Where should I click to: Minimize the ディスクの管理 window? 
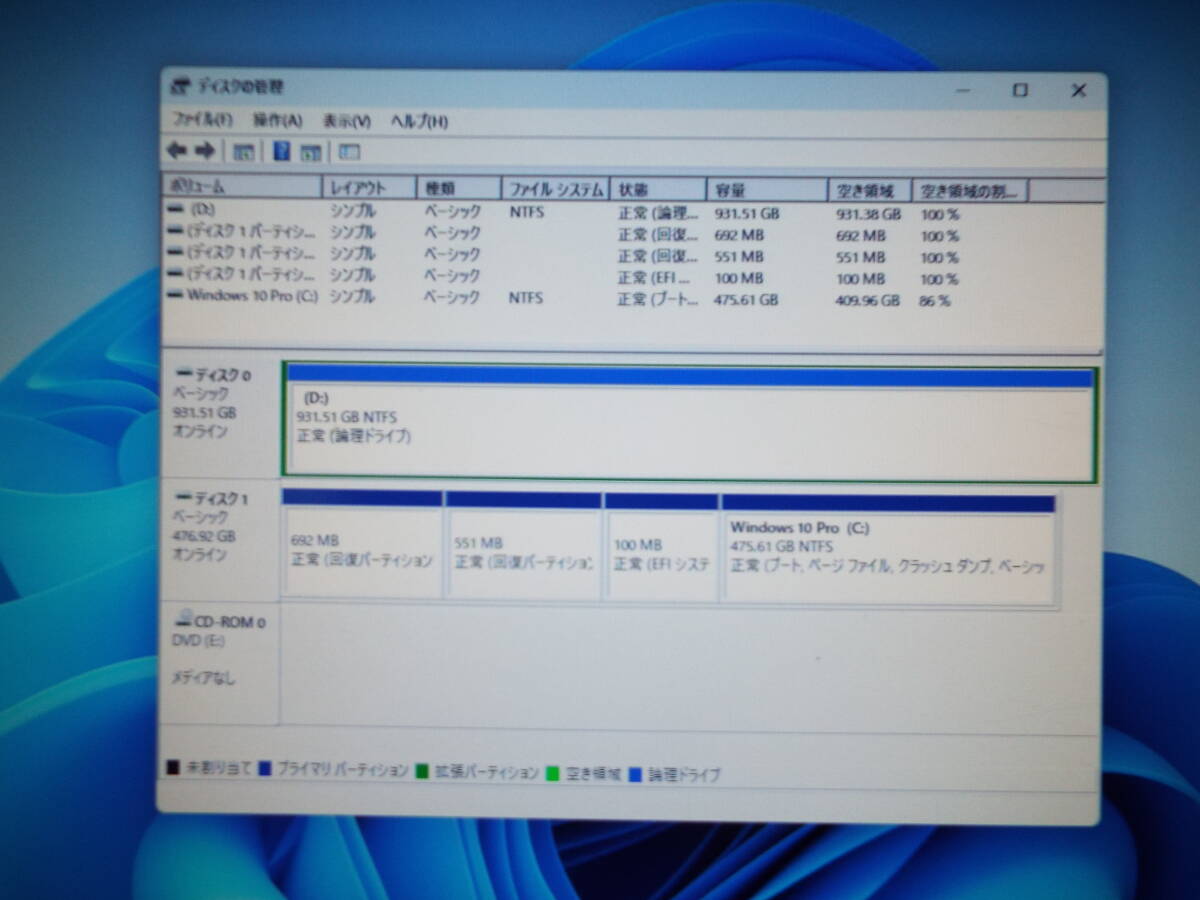[963, 90]
